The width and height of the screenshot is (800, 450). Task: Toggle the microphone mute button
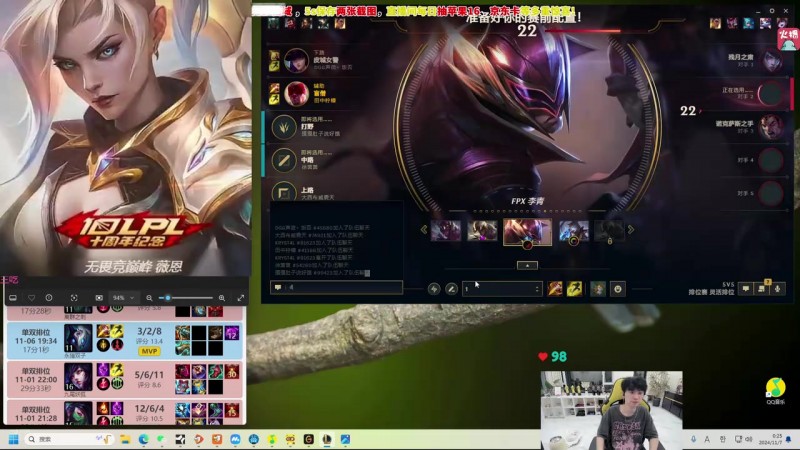(777, 288)
